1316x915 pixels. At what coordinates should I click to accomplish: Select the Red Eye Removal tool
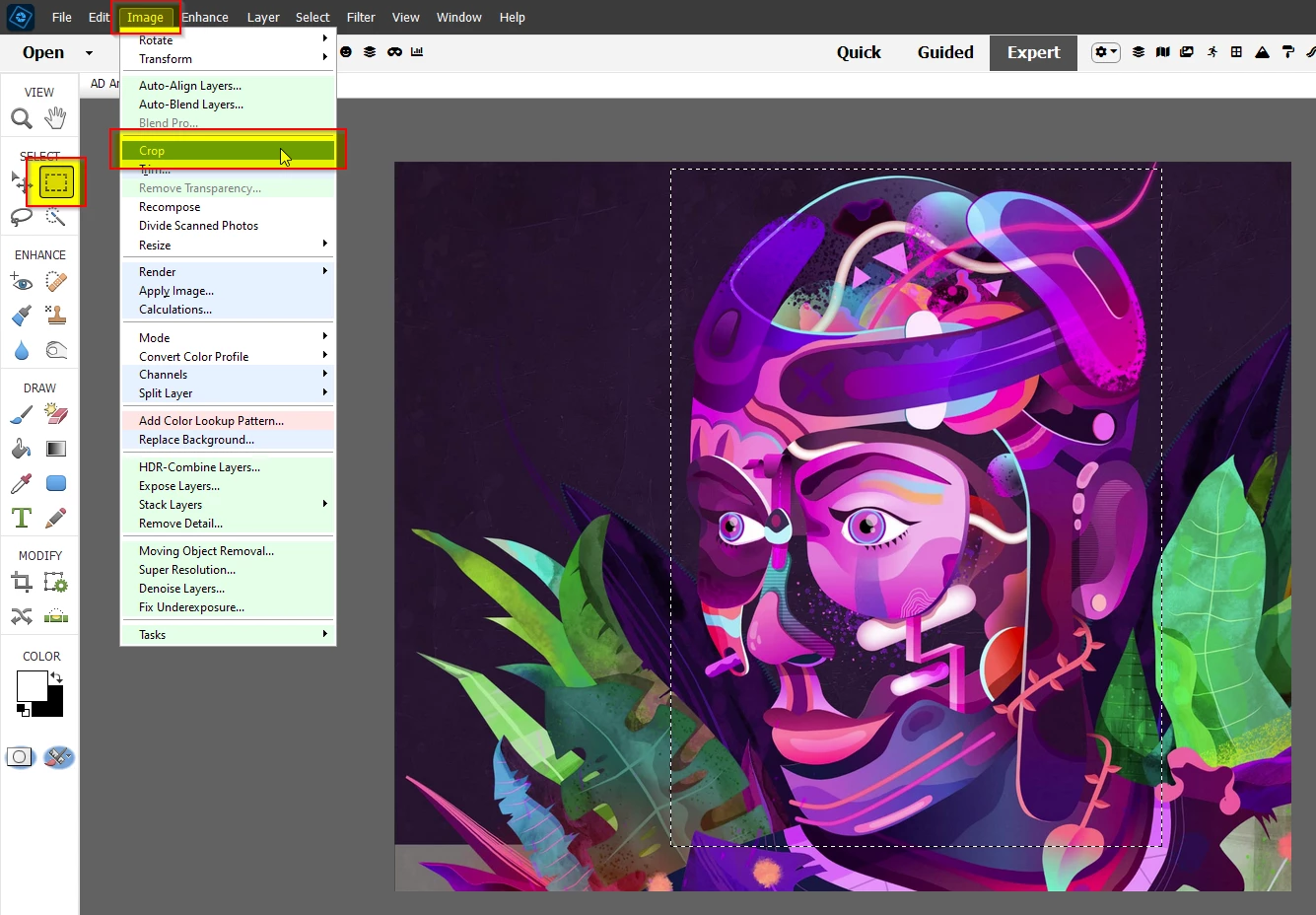pos(22,283)
